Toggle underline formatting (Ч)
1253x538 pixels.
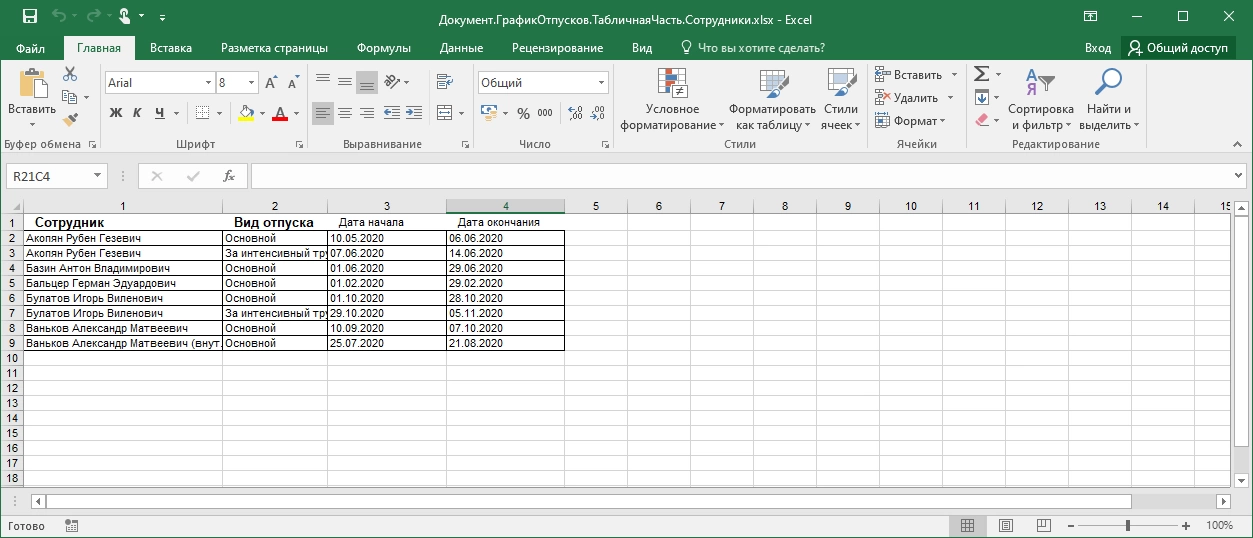pyautogui.click(x=158, y=114)
